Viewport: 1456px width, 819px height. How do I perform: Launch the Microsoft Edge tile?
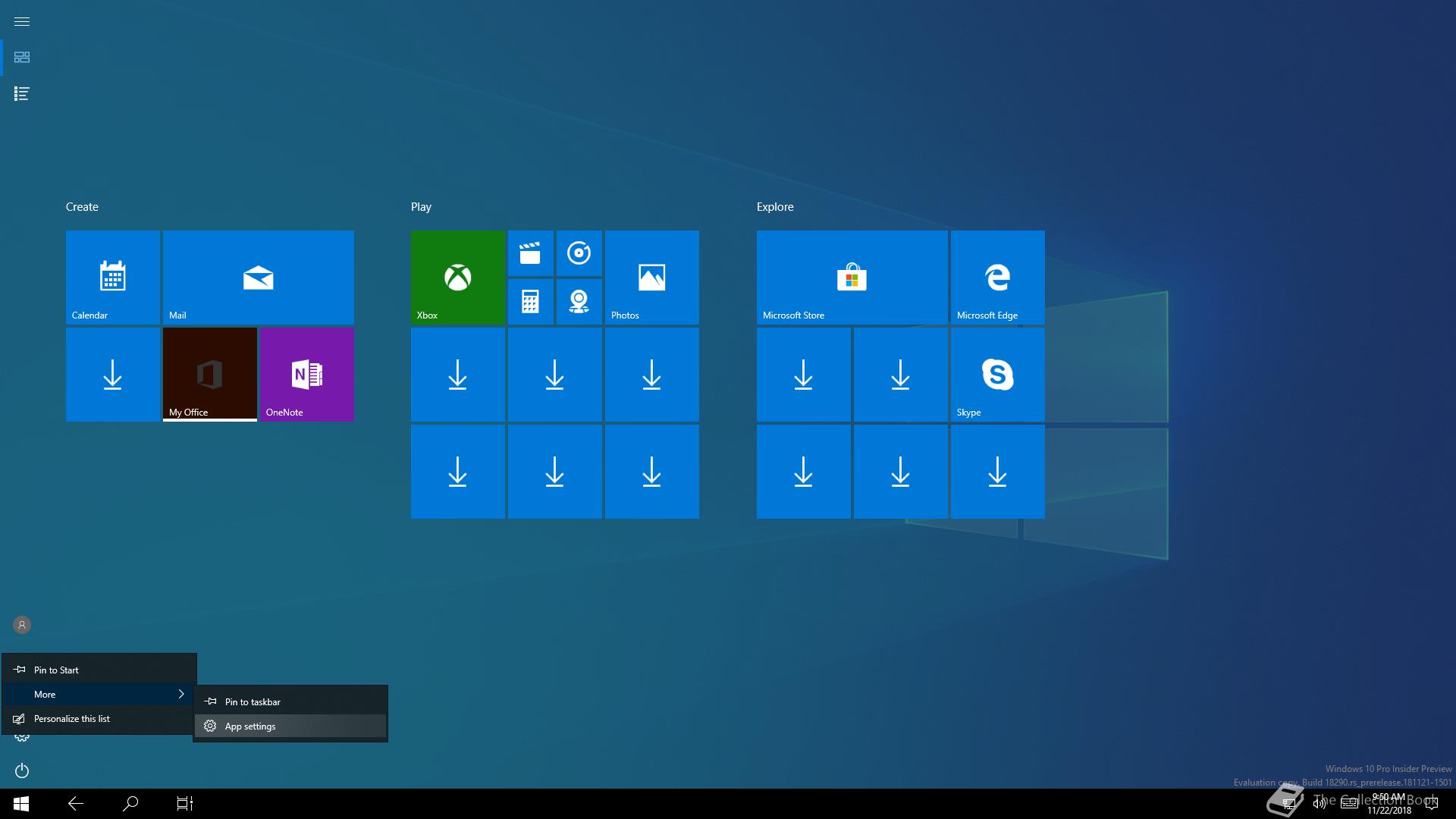pyautogui.click(x=998, y=278)
